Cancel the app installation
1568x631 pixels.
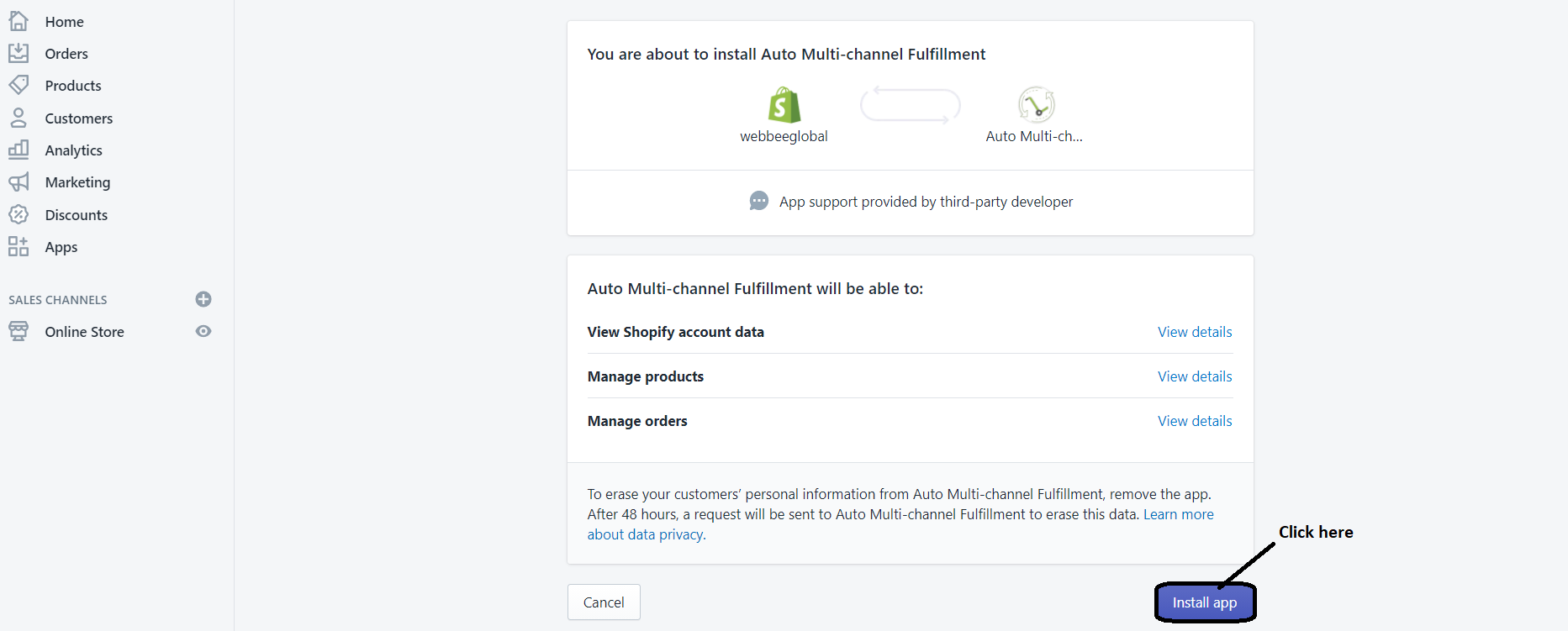click(604, 602)
